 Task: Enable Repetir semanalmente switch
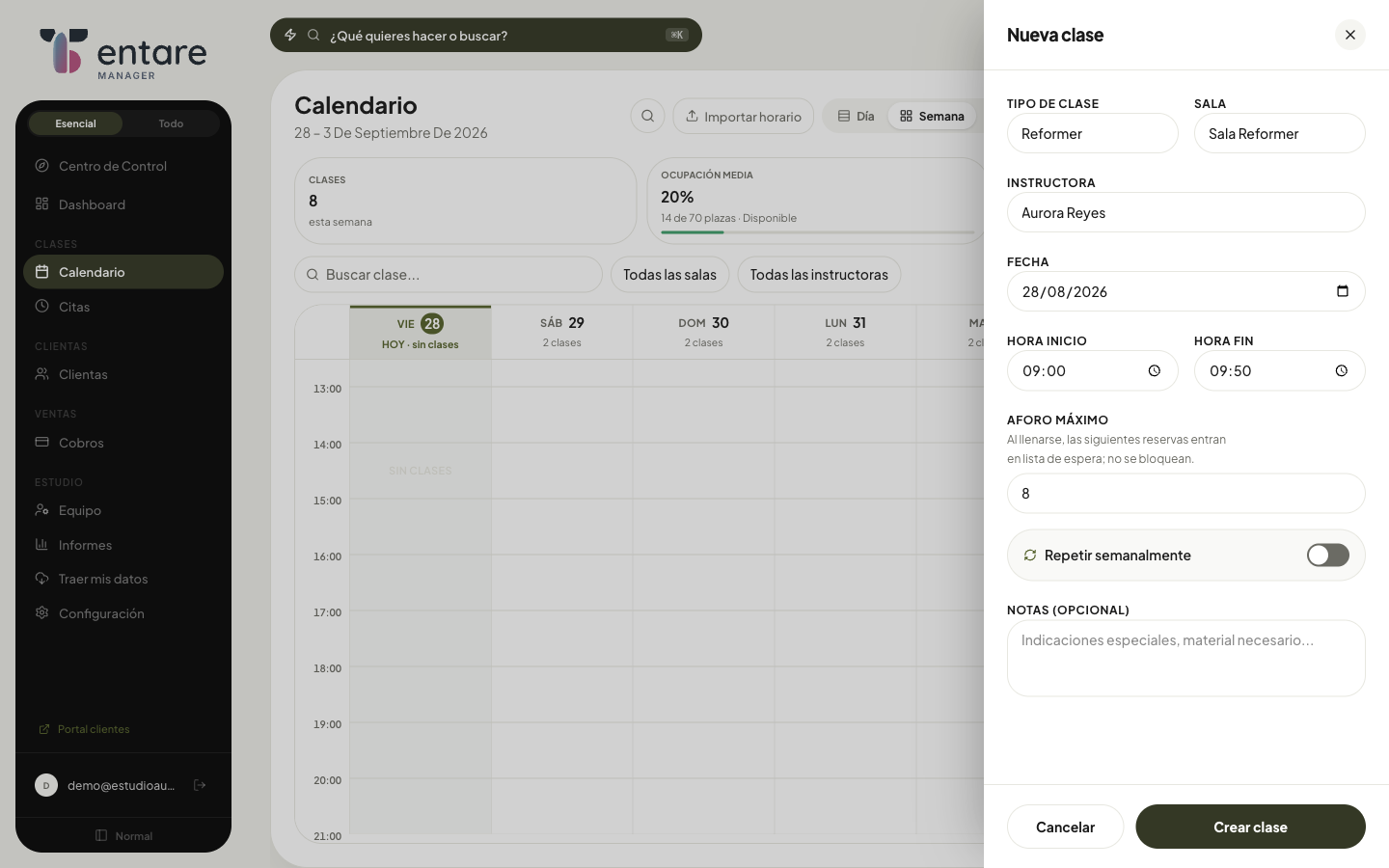(x=1328, y=555)
